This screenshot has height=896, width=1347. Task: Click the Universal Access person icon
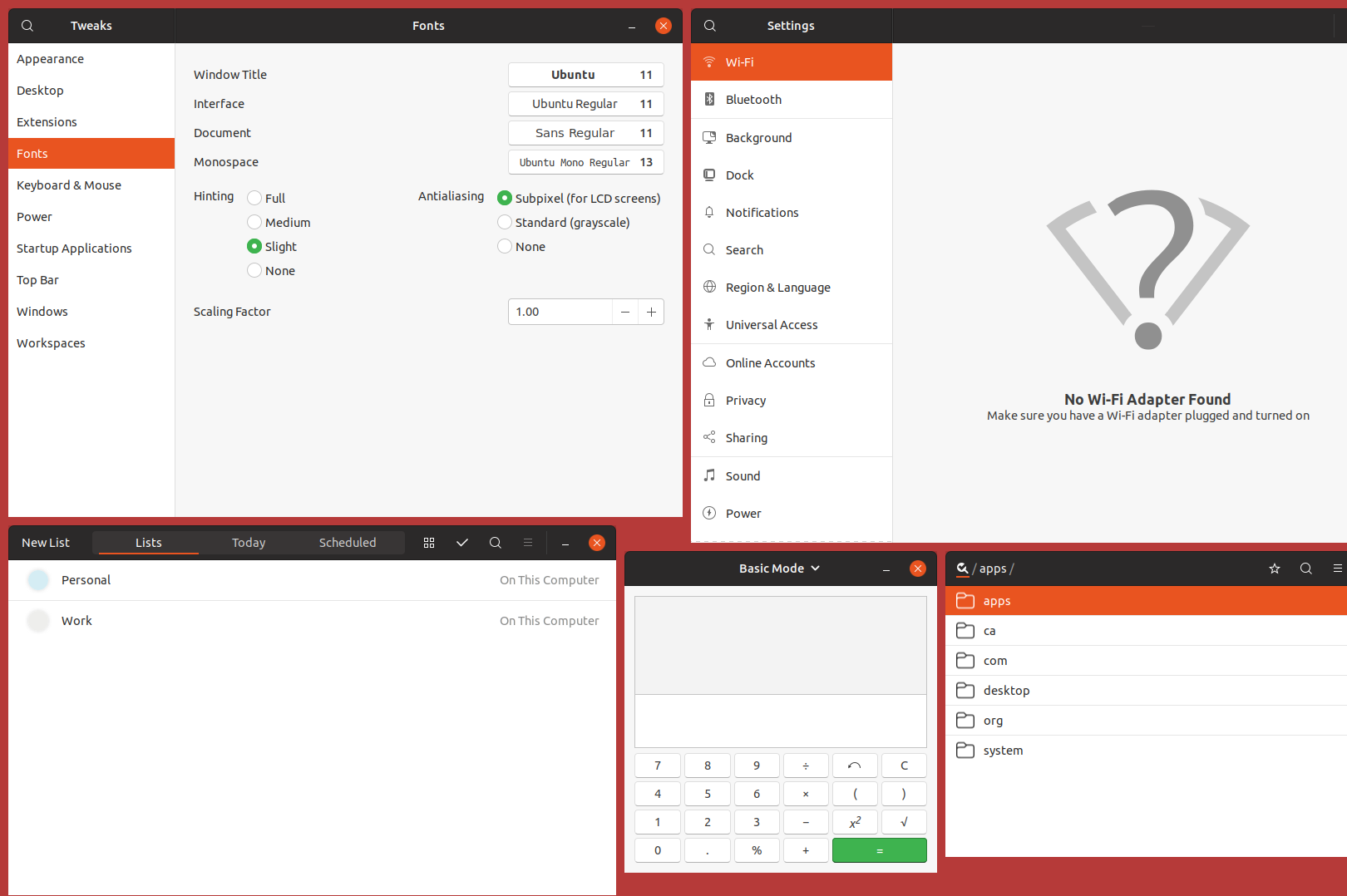pos(709,324)
